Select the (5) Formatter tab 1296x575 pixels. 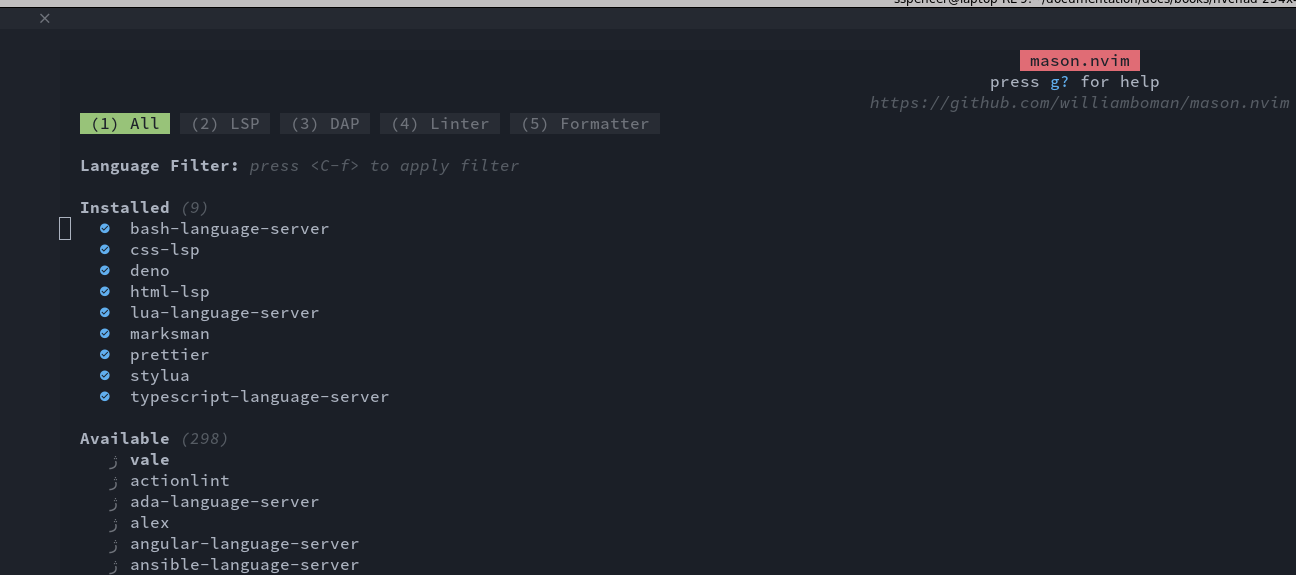(x=585, y=124)
